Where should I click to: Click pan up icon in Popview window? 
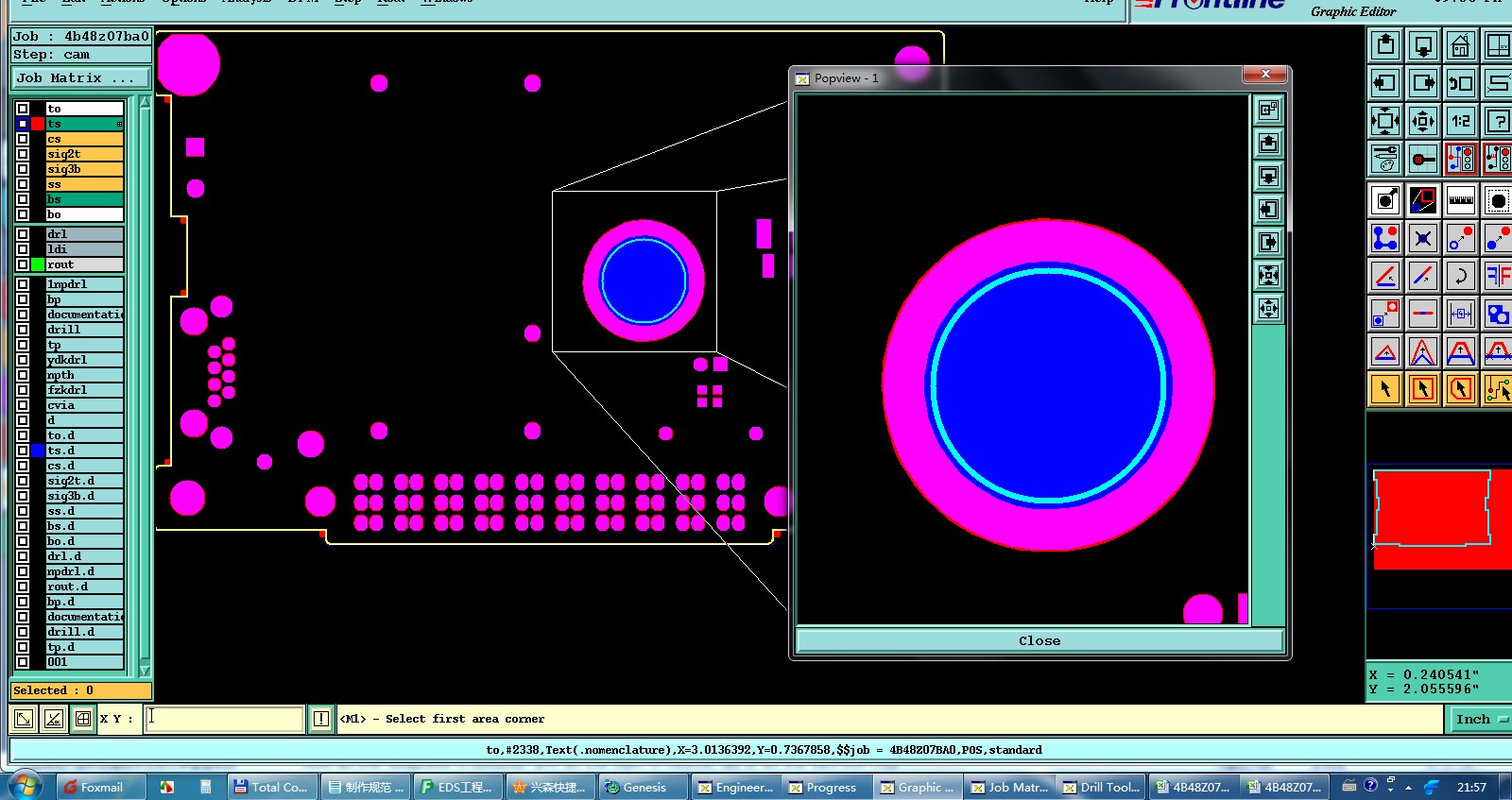[1268, 144]
